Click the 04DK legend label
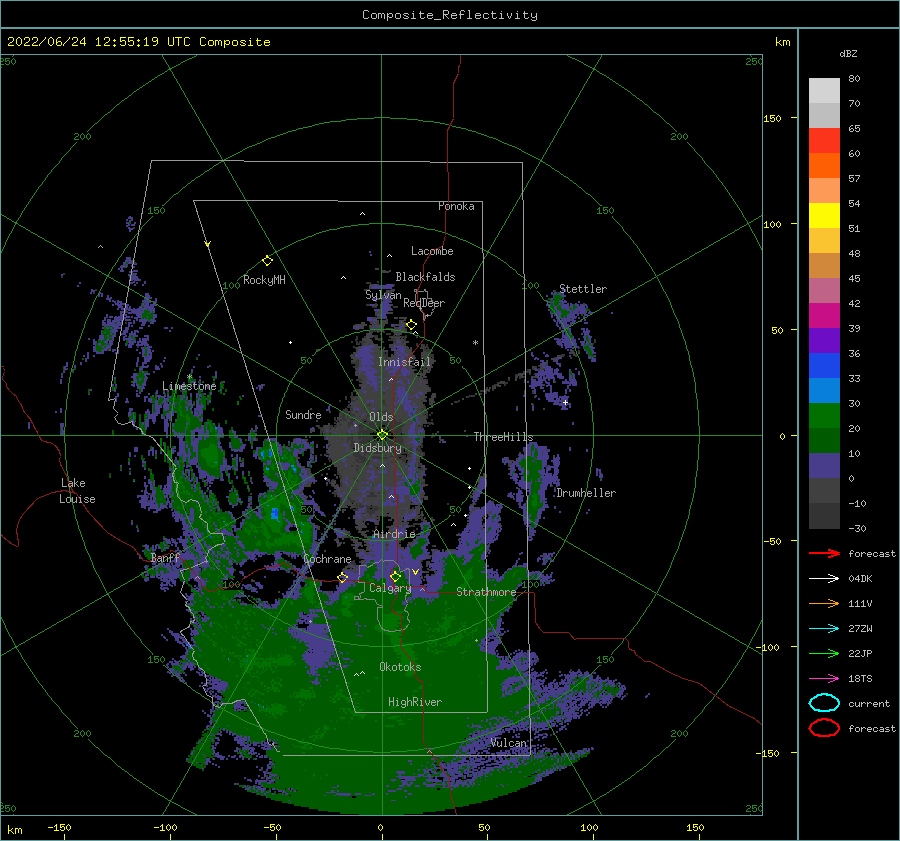 click(x=860, y=579)
